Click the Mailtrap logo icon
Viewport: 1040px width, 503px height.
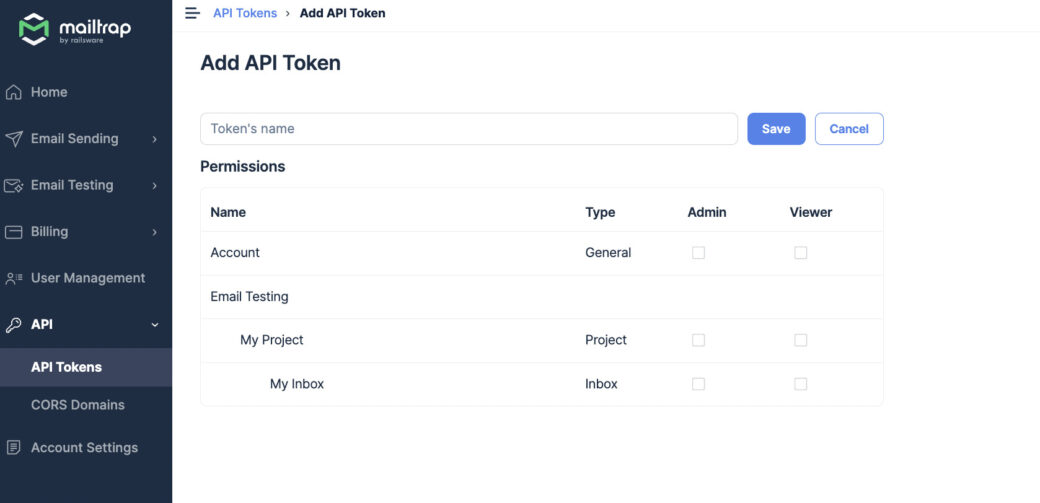pos(34,29)
